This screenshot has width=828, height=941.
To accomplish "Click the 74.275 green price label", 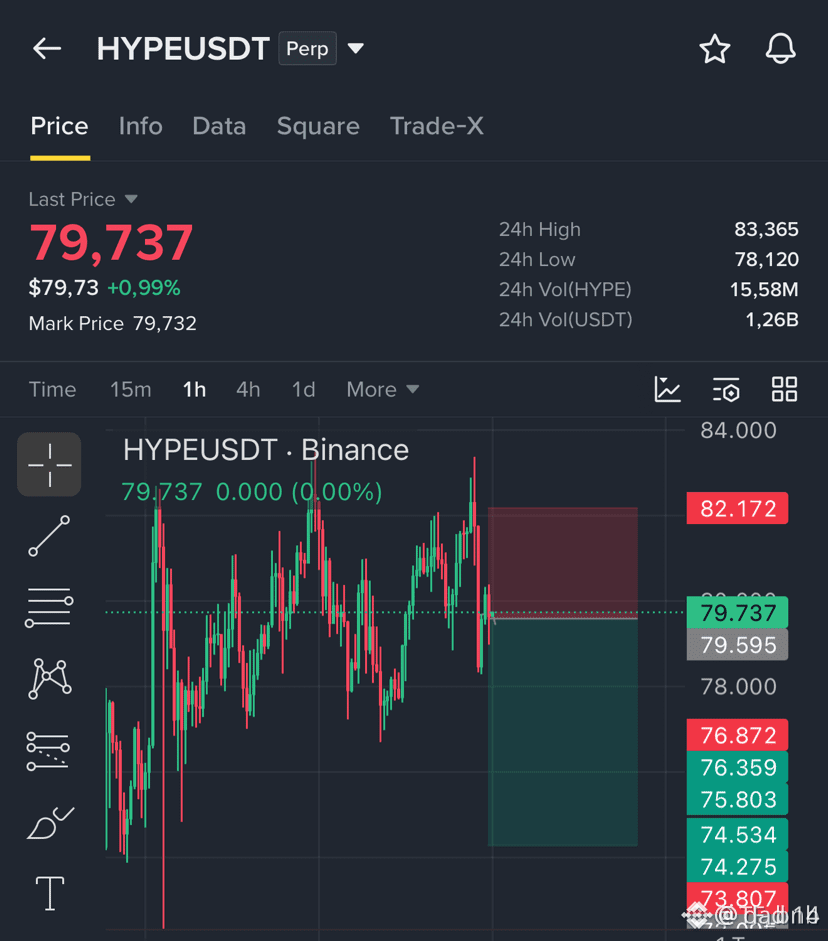I will (737, 867).
